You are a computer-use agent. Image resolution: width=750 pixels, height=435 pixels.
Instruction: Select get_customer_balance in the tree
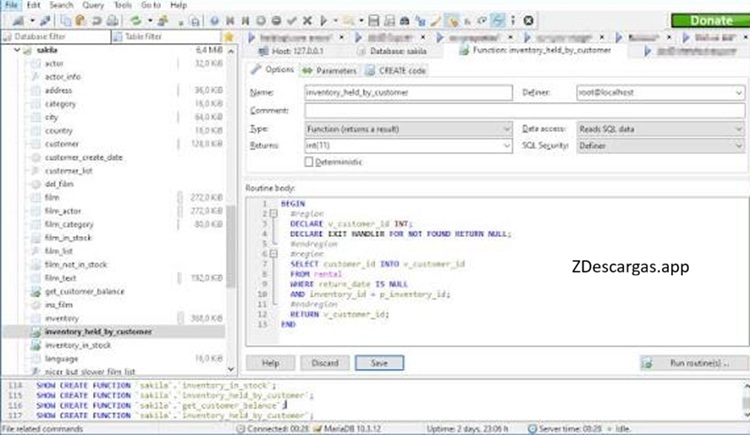point(84,291)
